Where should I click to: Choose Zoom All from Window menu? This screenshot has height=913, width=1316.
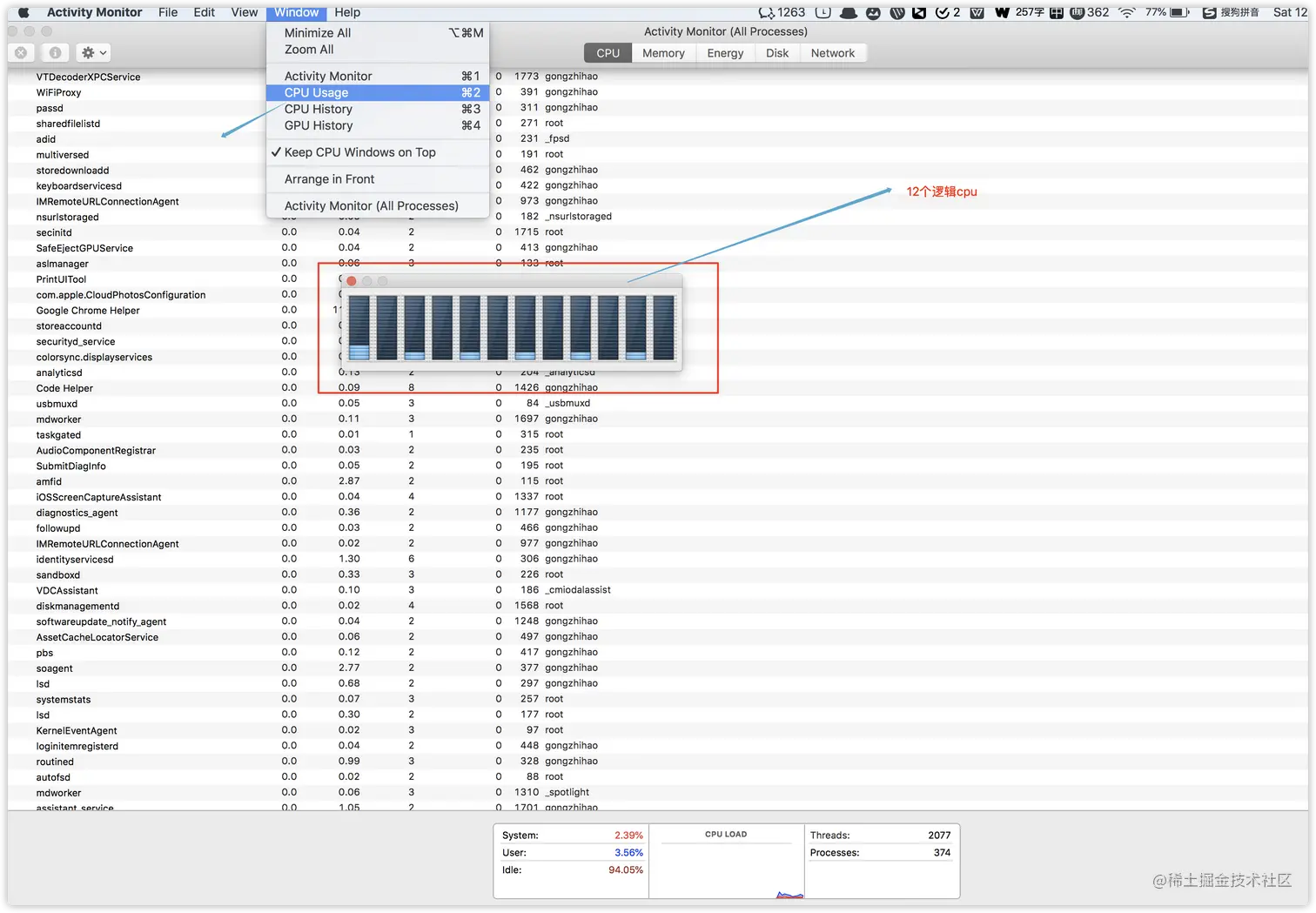coord(377,50)
